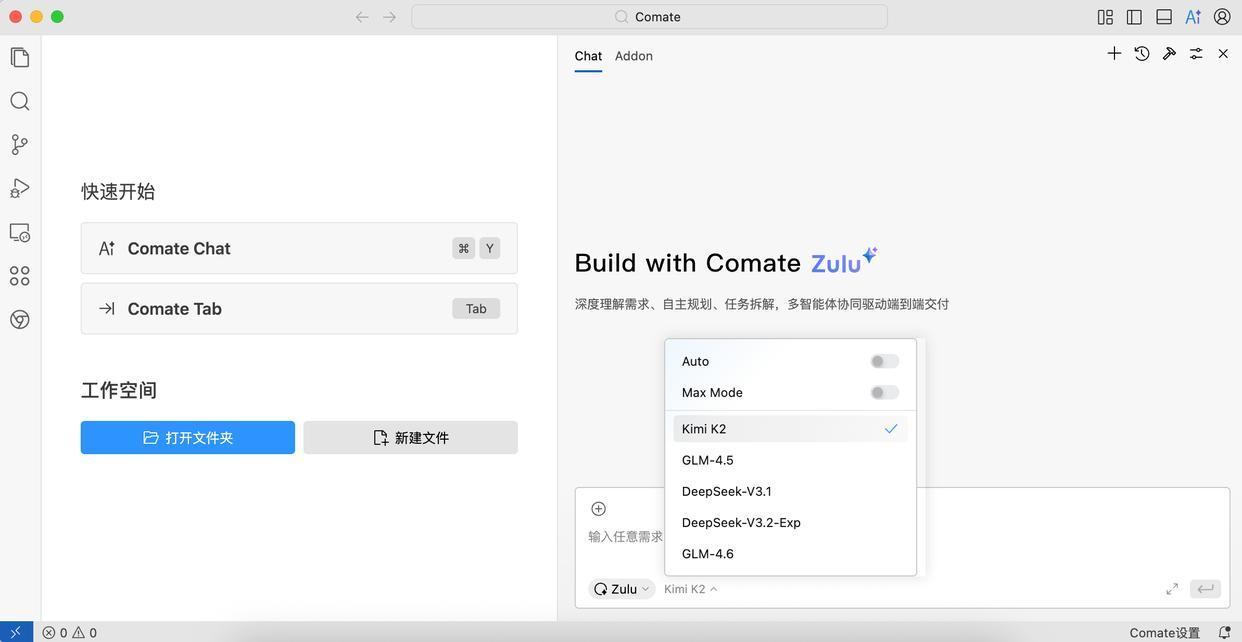Click the chat history clock icon
The width and height of the screenshot is (1242, 642).
click(1141, 54)
